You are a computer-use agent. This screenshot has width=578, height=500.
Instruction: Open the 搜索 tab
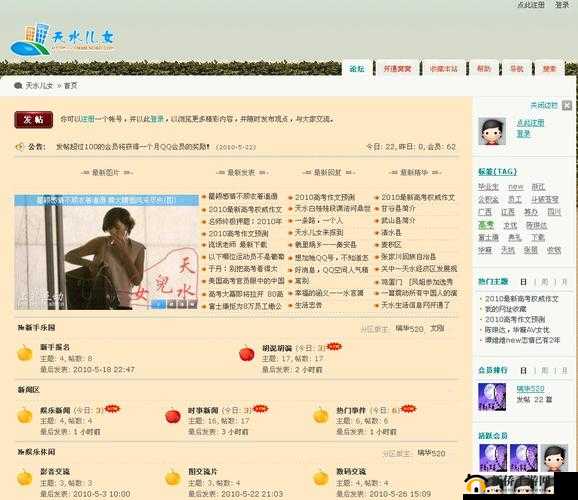point(549,69)
